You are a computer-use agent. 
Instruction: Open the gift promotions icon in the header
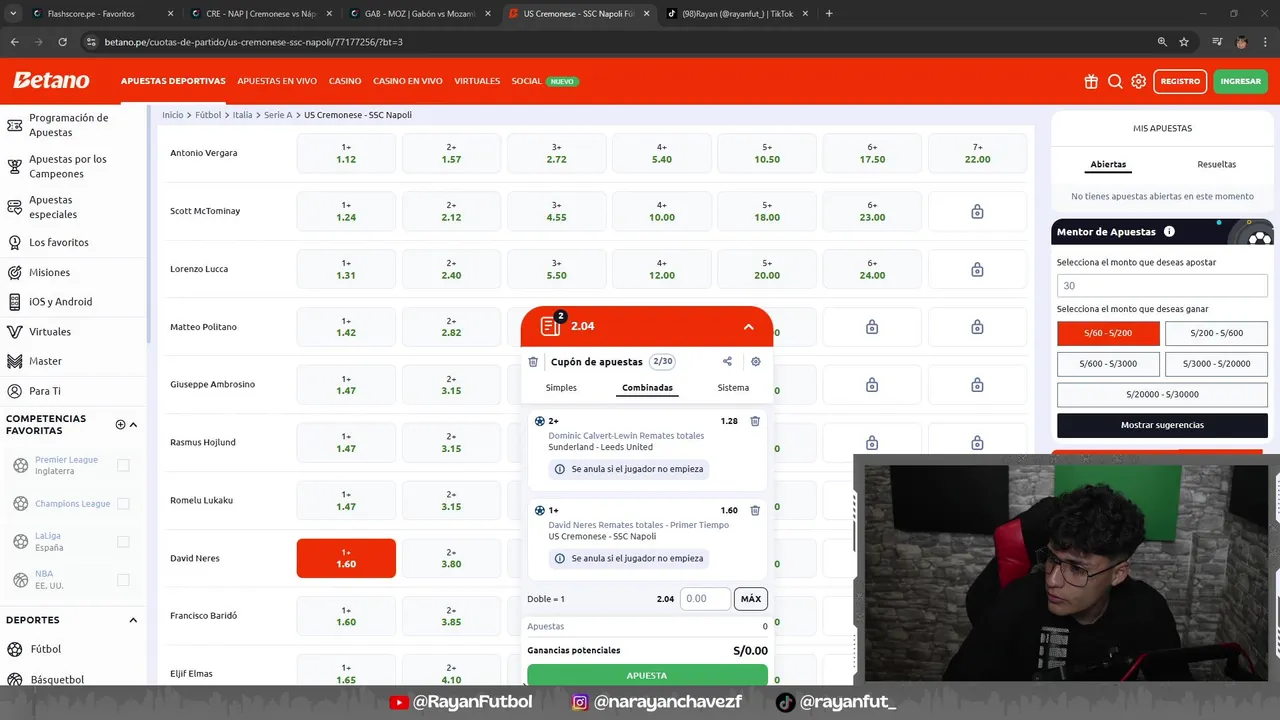(x=1091, y=81)
